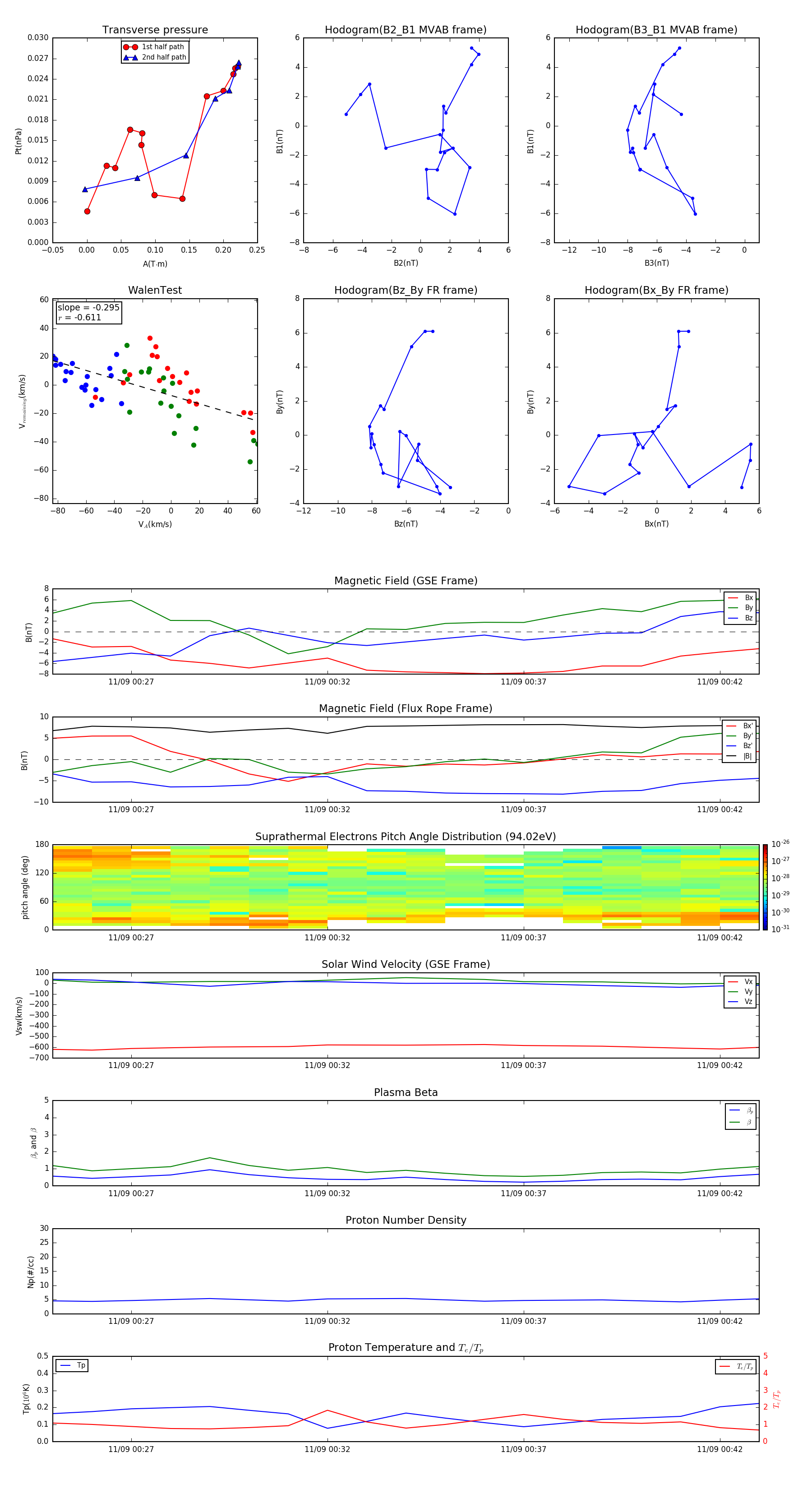The height and width of the screenshot is (1489, 812).
Task: Click '1st half path' legend entry
Action: 154,47
